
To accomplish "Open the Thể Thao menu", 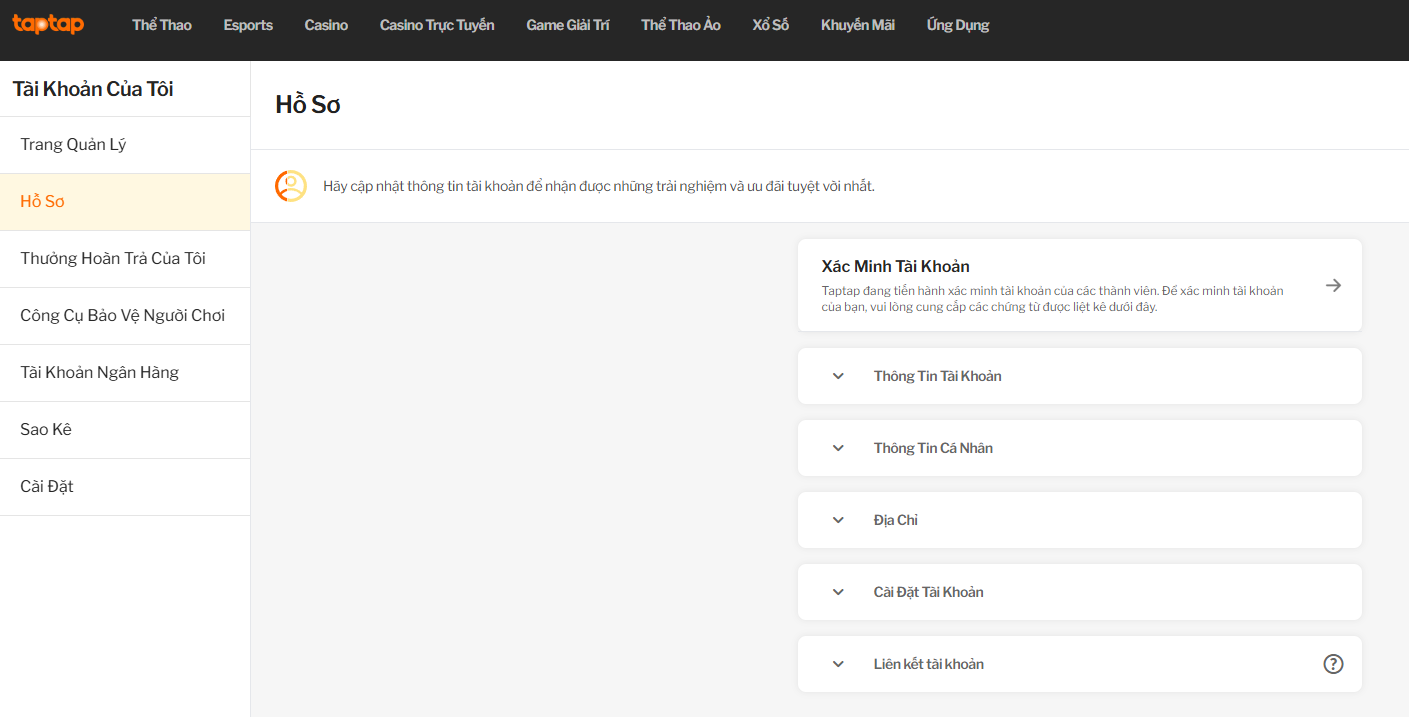I will click(x=161, y=25).
